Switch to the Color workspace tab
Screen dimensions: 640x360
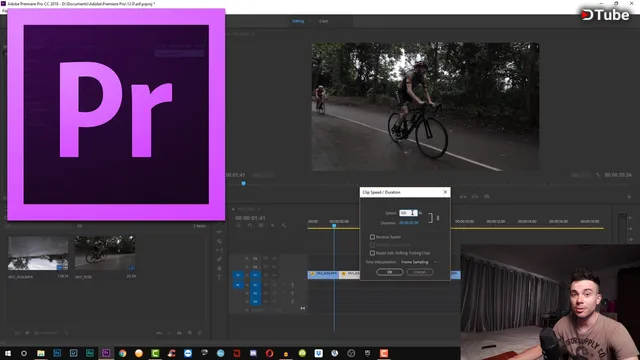(x=323, y=21)
